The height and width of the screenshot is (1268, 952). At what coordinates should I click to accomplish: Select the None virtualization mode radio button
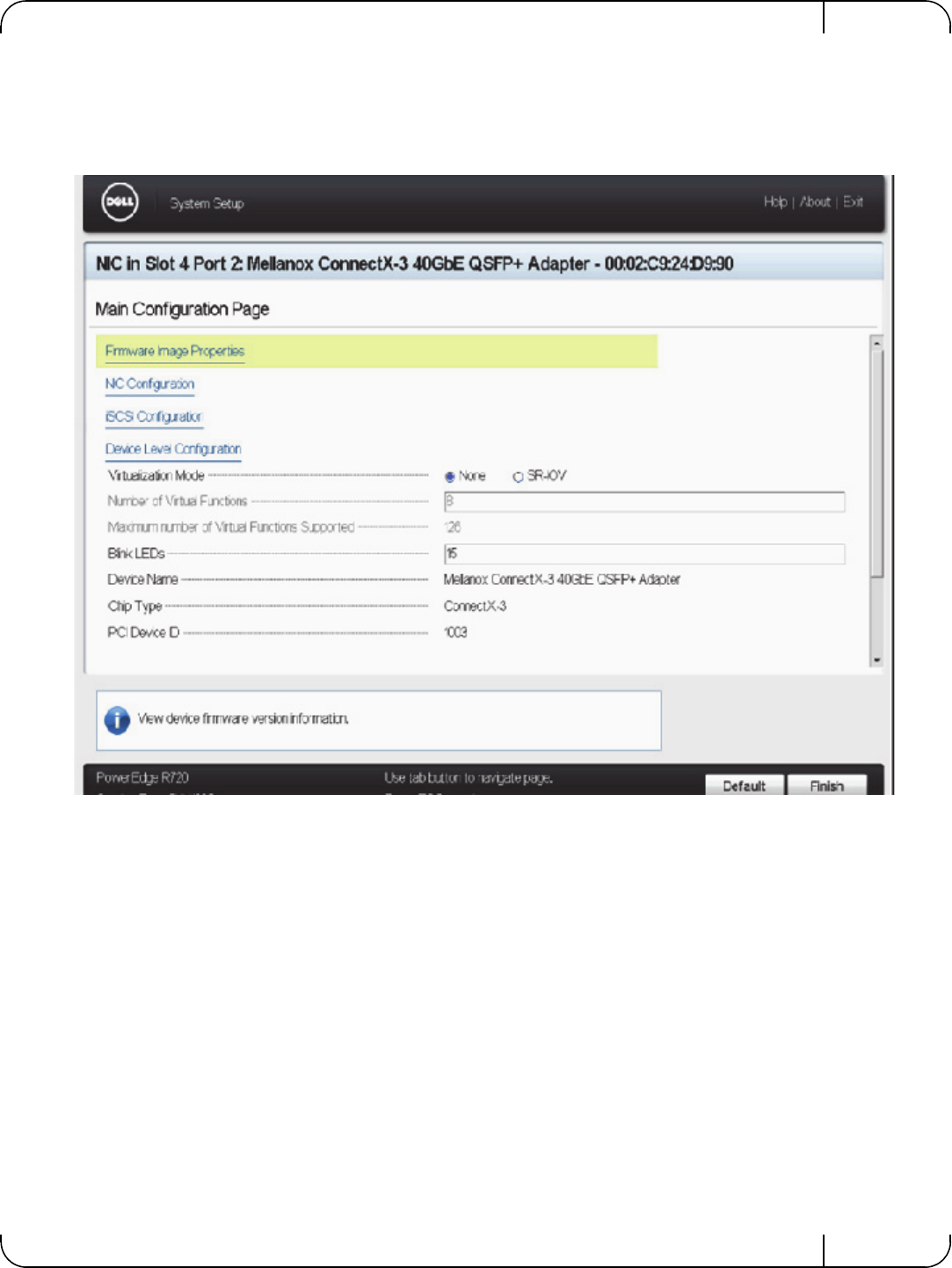(449, 477)
